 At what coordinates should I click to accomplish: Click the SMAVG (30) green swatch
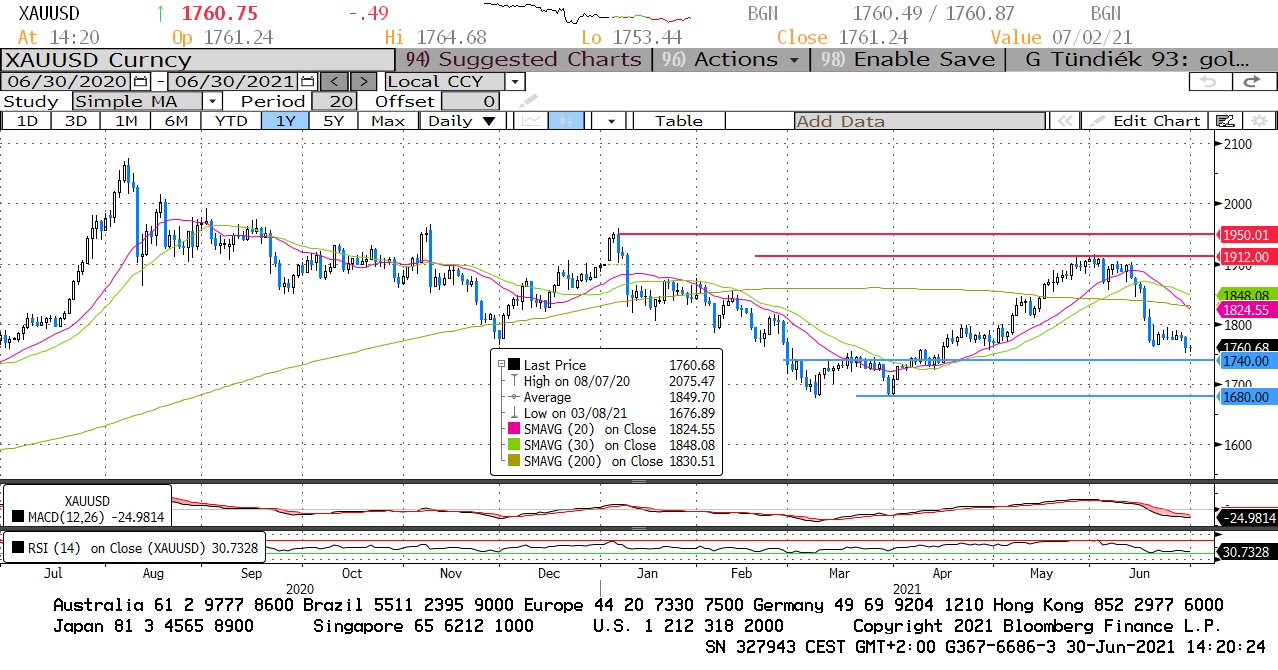[x=514, y=445]
